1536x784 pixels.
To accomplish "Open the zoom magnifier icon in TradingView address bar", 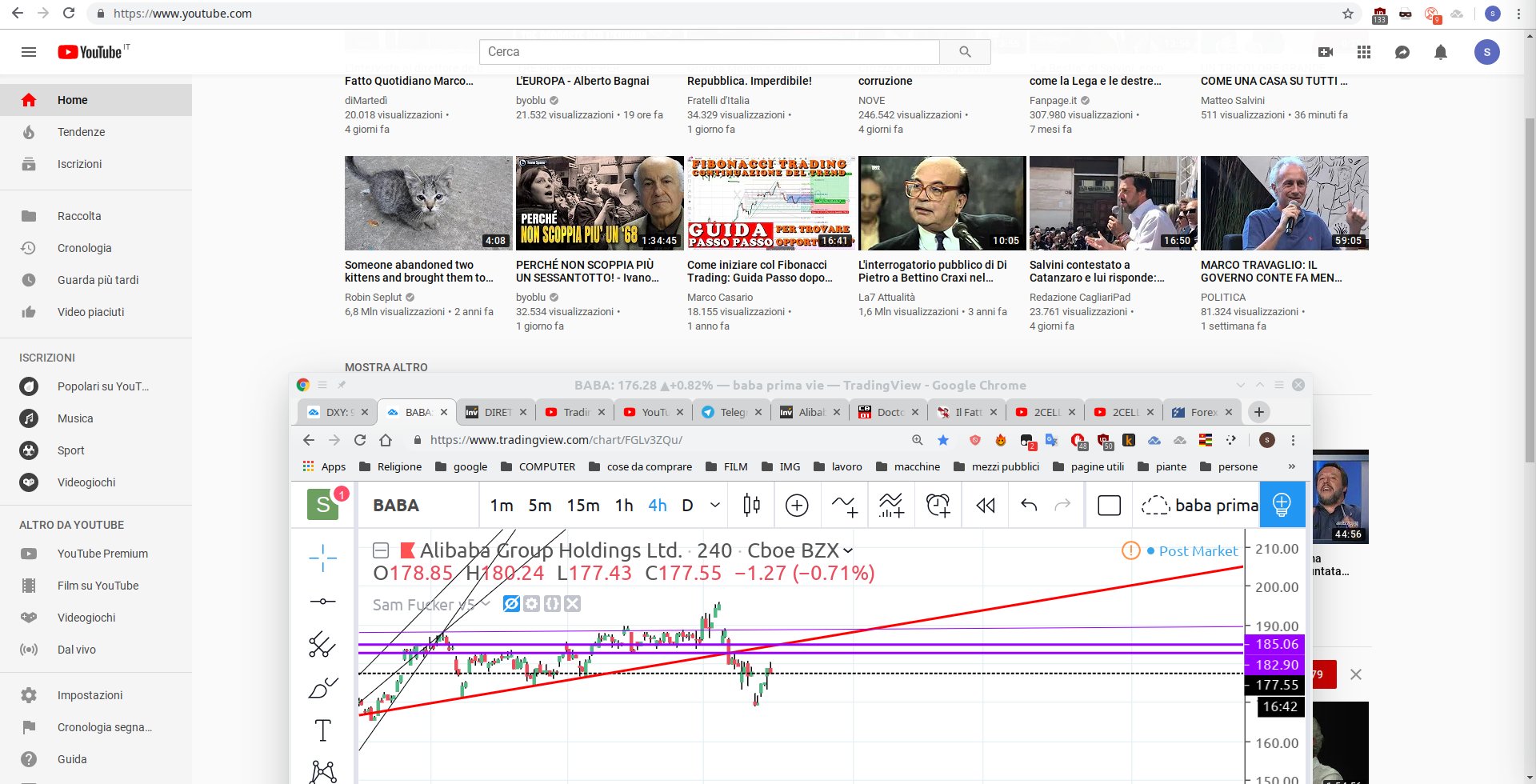I will [918, 440].
